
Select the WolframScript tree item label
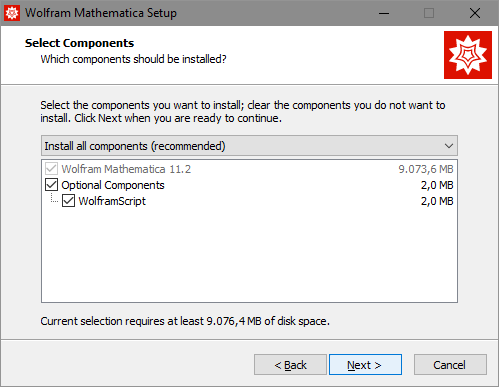[112, 201]
